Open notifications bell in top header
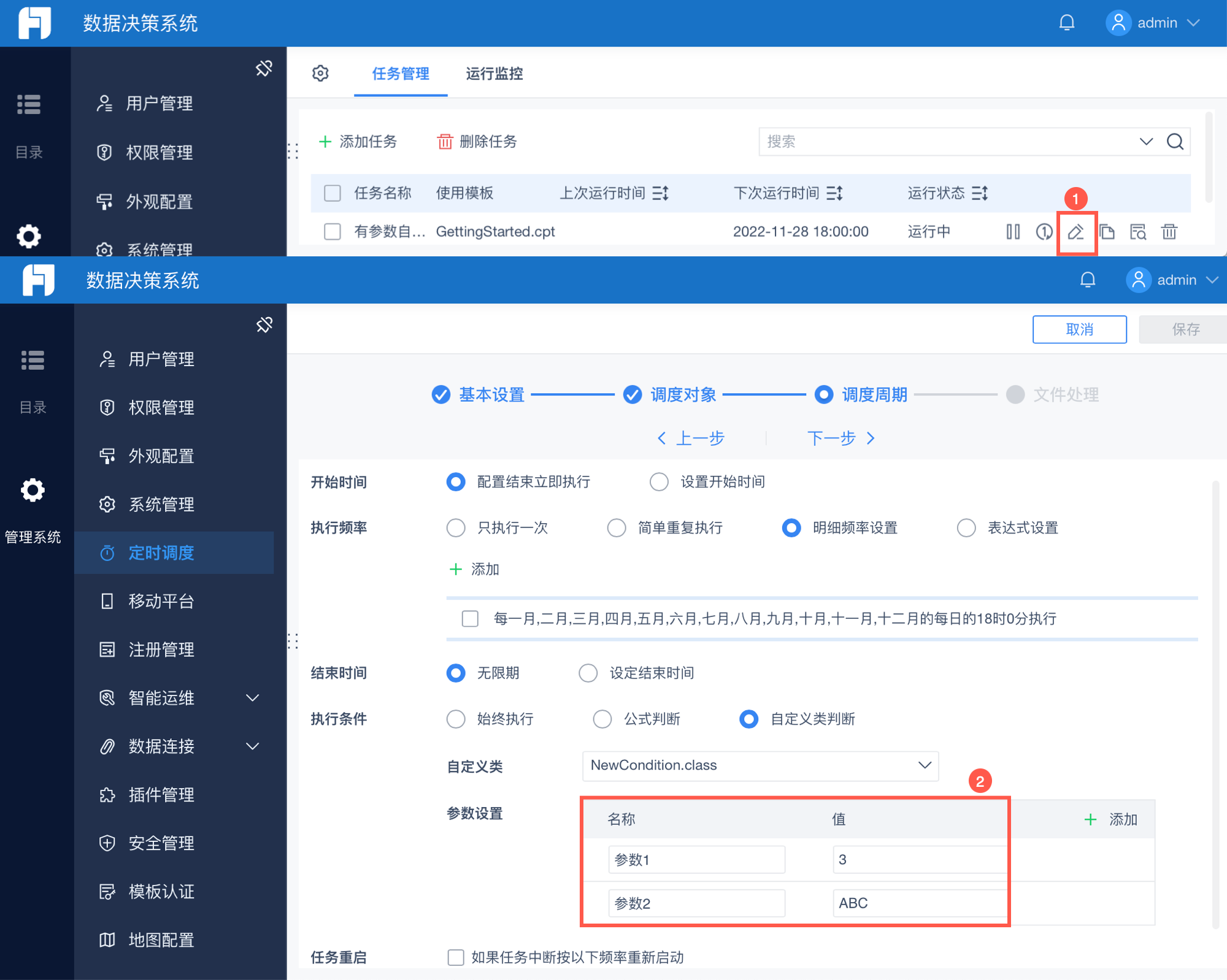Image resolution: width=1227 pixels, height=980 pixels. pos(1067,23)
